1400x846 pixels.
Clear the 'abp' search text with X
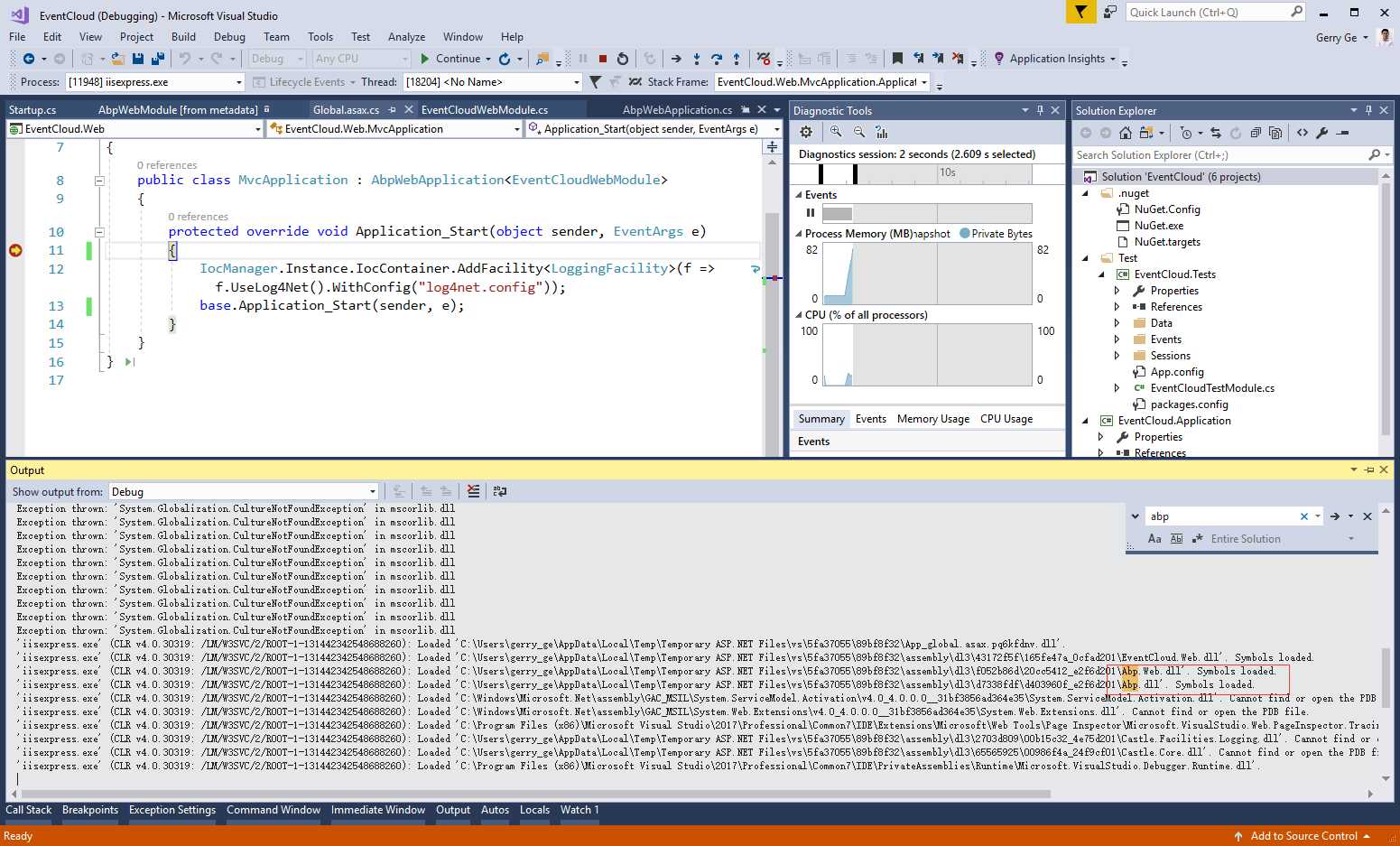(1303, 516)
